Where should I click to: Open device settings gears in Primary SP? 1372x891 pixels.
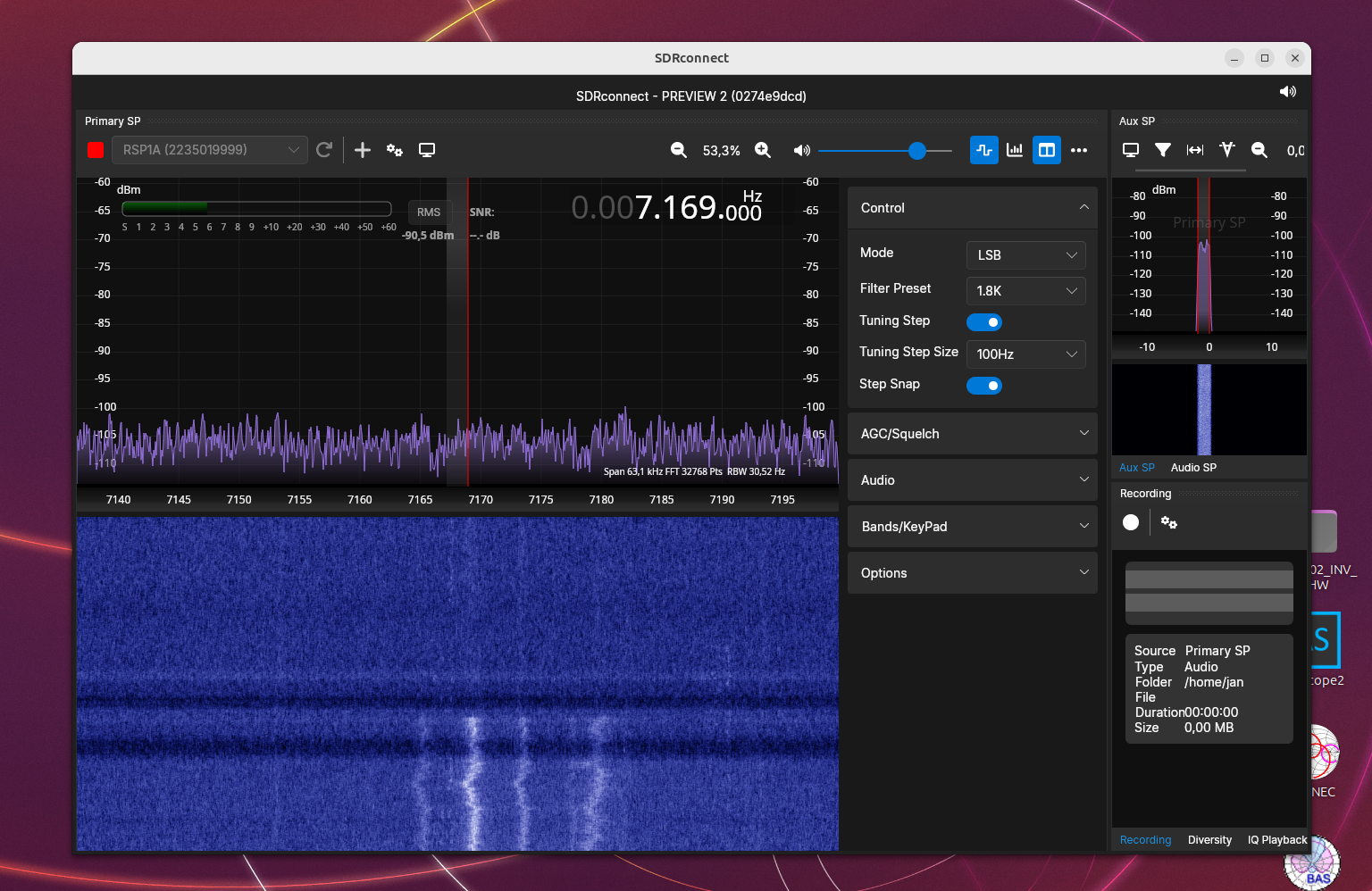click(x=395, y=150)
